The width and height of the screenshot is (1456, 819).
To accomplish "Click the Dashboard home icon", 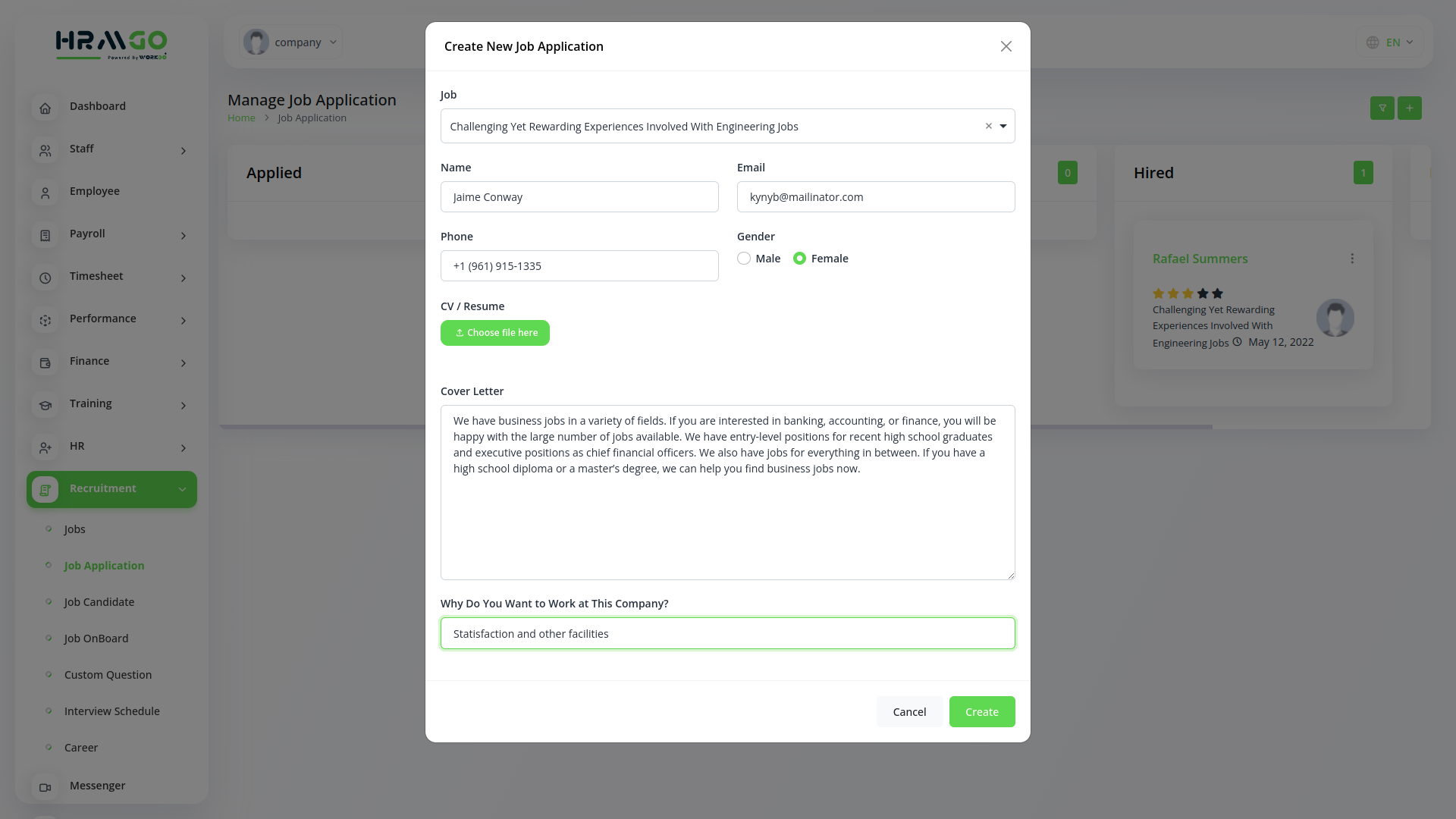I will (45, 108).
